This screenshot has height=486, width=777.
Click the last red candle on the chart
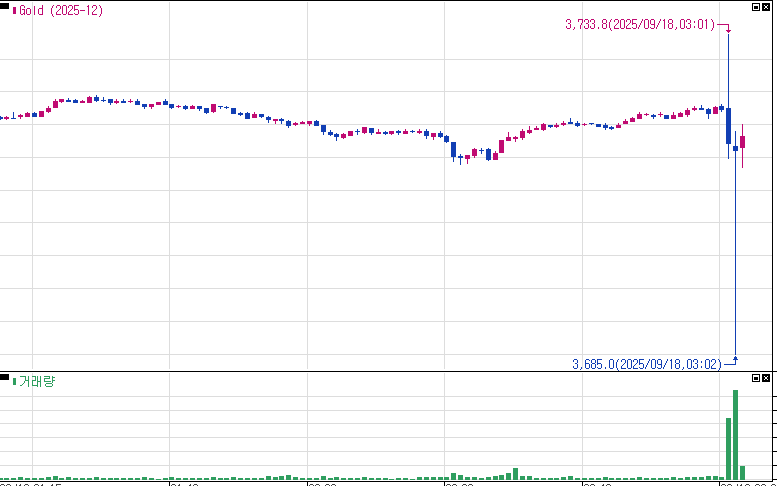coord(742,142)
